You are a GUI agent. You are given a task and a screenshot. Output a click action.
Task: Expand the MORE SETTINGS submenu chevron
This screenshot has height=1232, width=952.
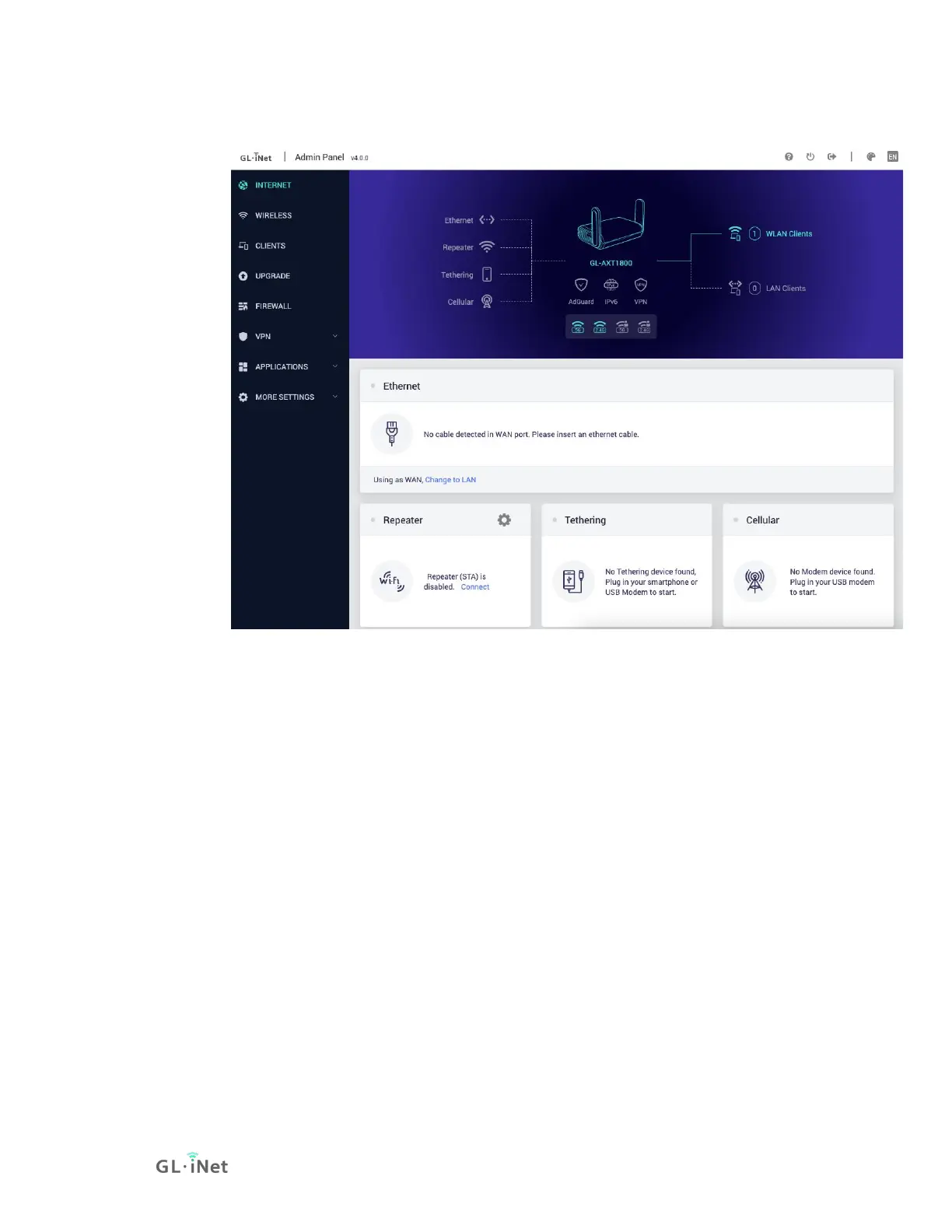[335, 397]
